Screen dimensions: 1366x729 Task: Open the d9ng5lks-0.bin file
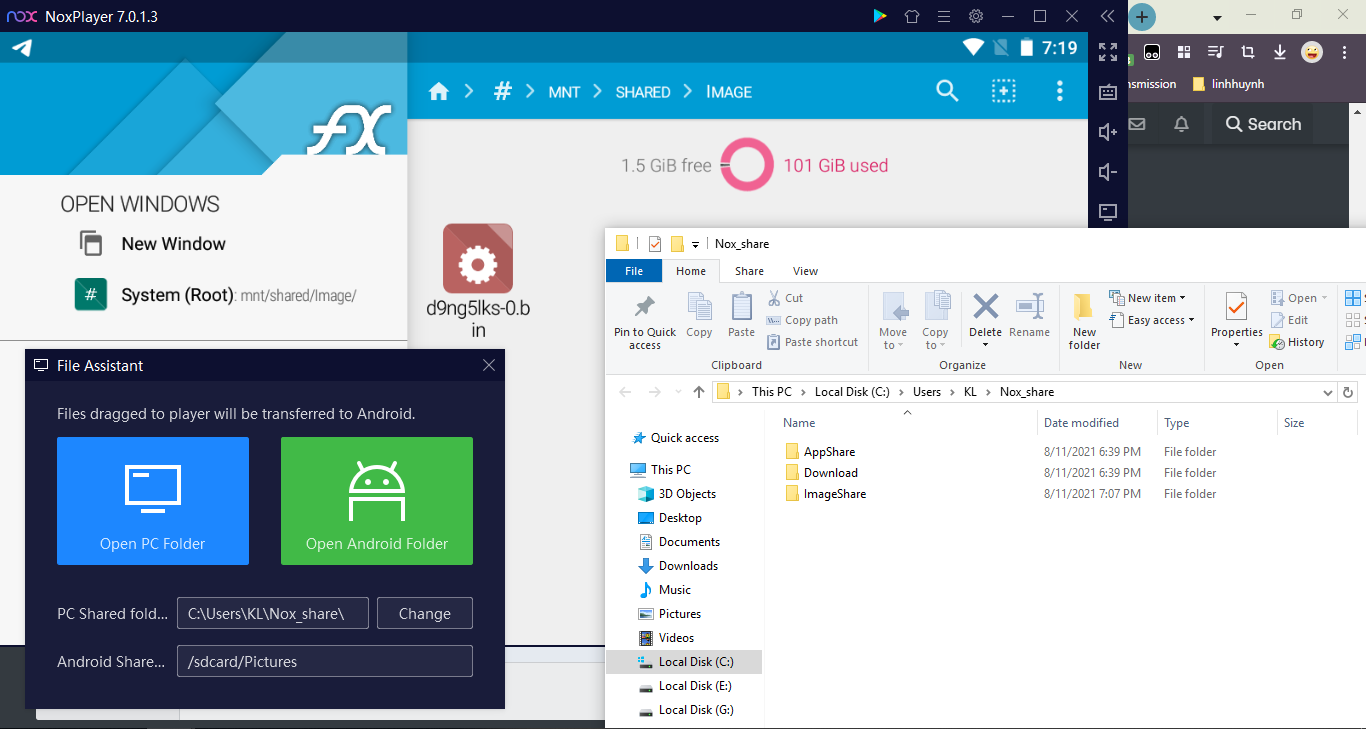pyautogui.click(x=478, y=282)
